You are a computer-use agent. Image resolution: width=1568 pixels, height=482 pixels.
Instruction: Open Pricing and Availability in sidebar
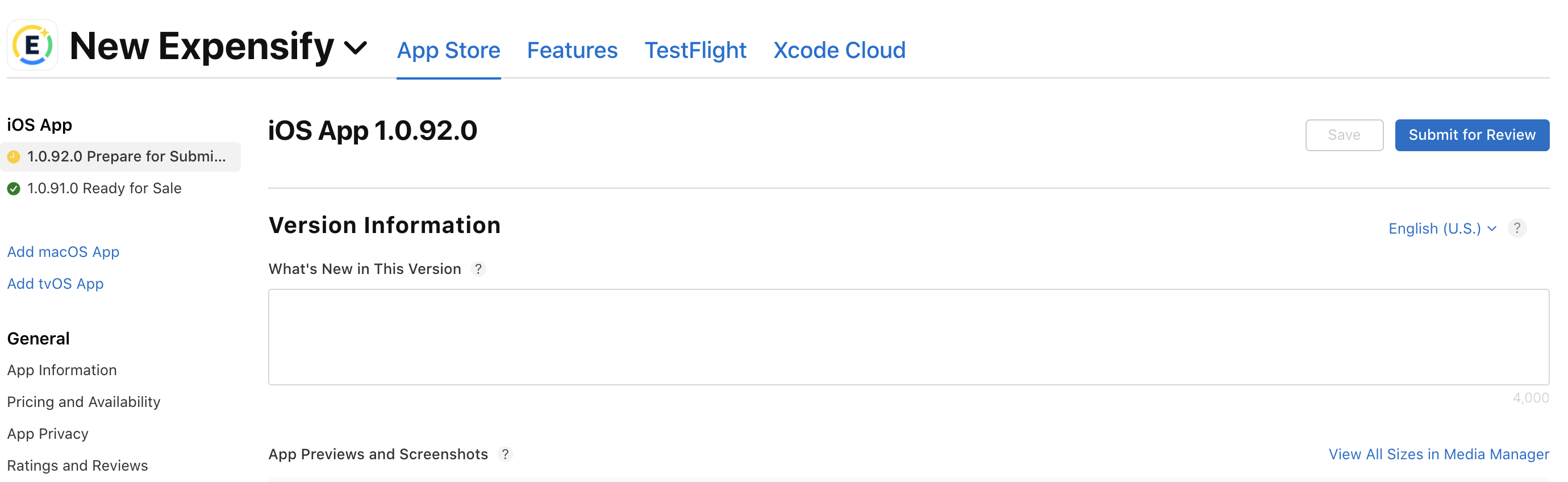point(84,402)
